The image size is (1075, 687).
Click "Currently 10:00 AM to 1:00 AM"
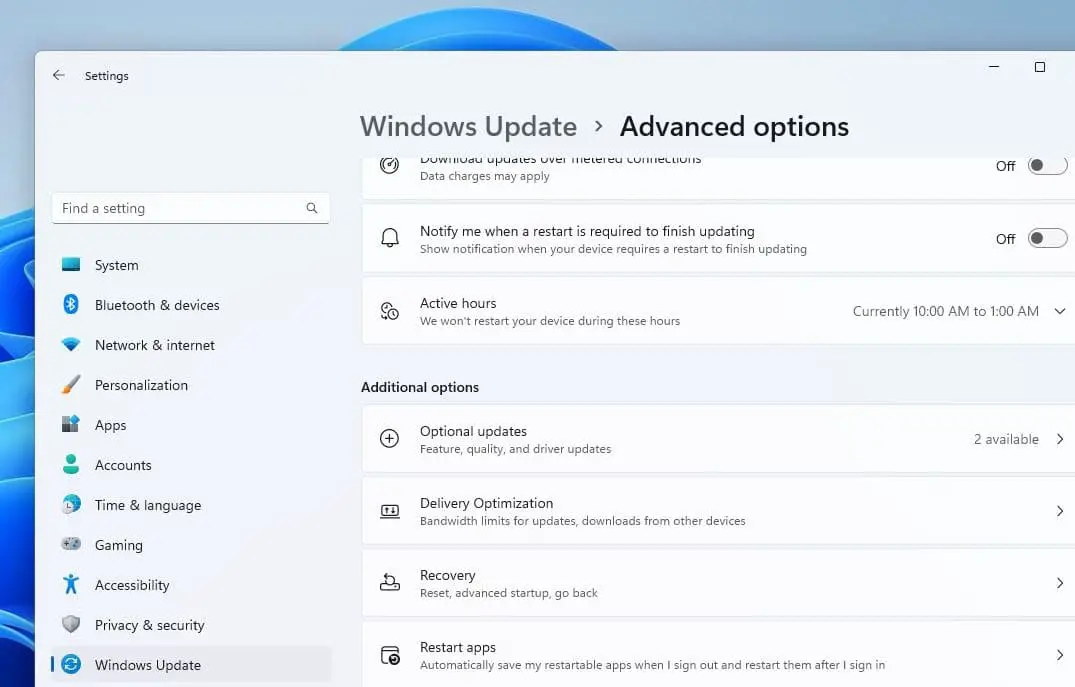(x=945, y=311)
